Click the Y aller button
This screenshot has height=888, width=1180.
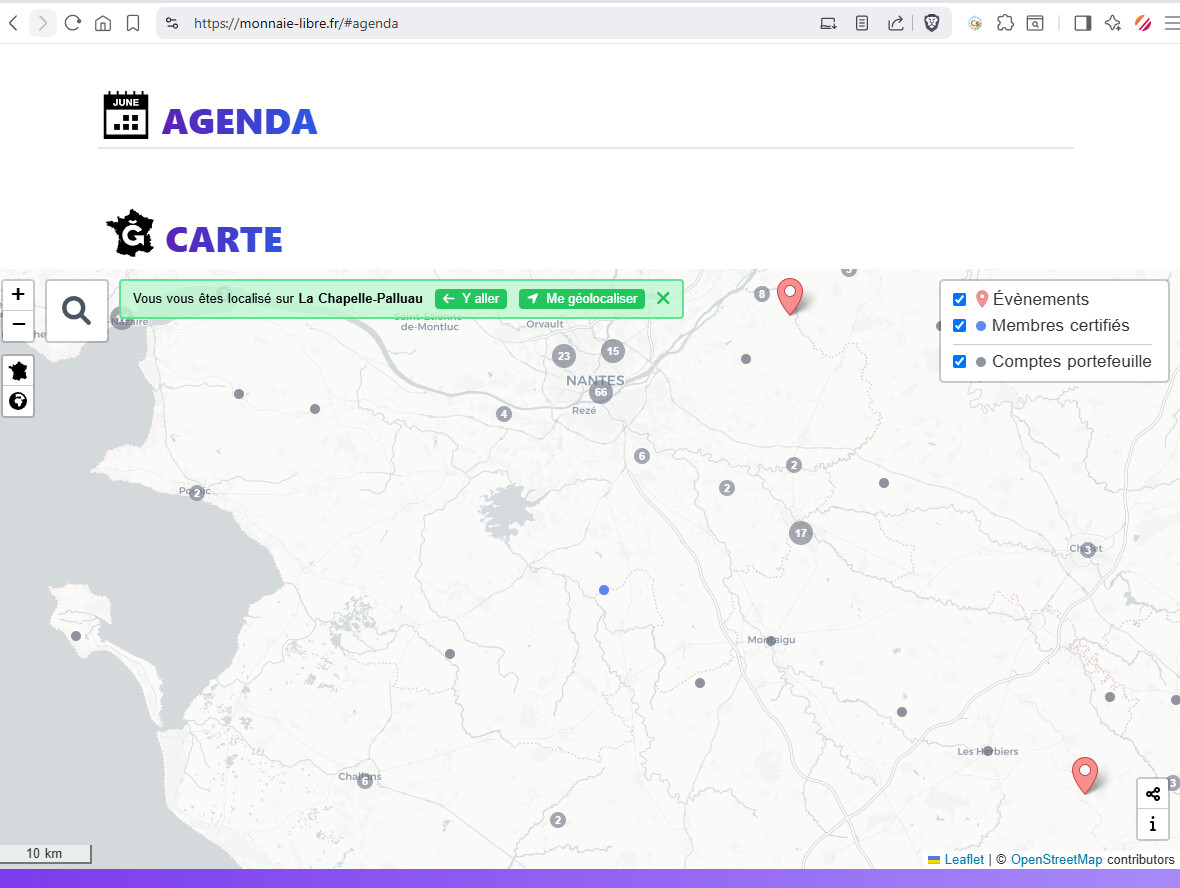tap(471, 299)
